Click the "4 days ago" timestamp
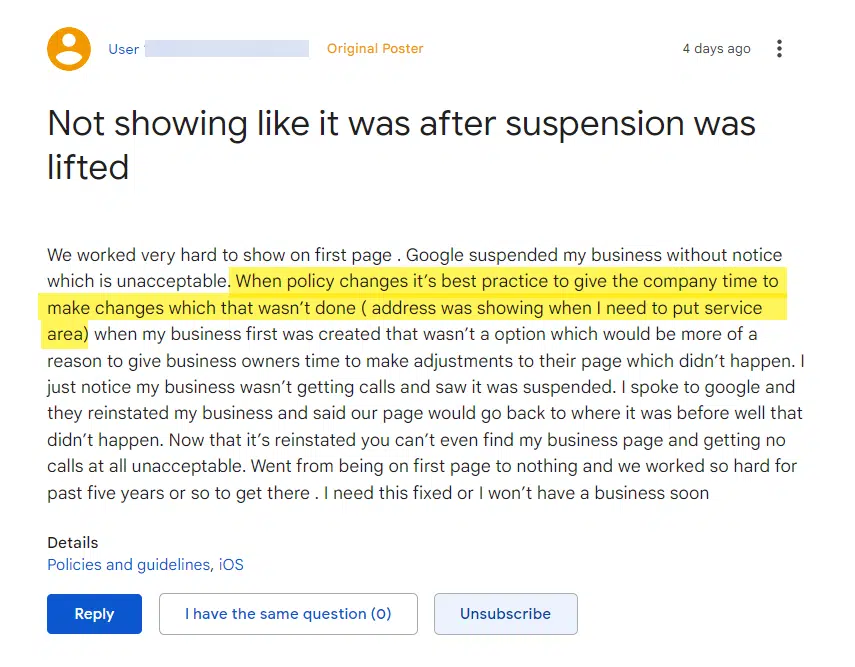 (716, 49)
